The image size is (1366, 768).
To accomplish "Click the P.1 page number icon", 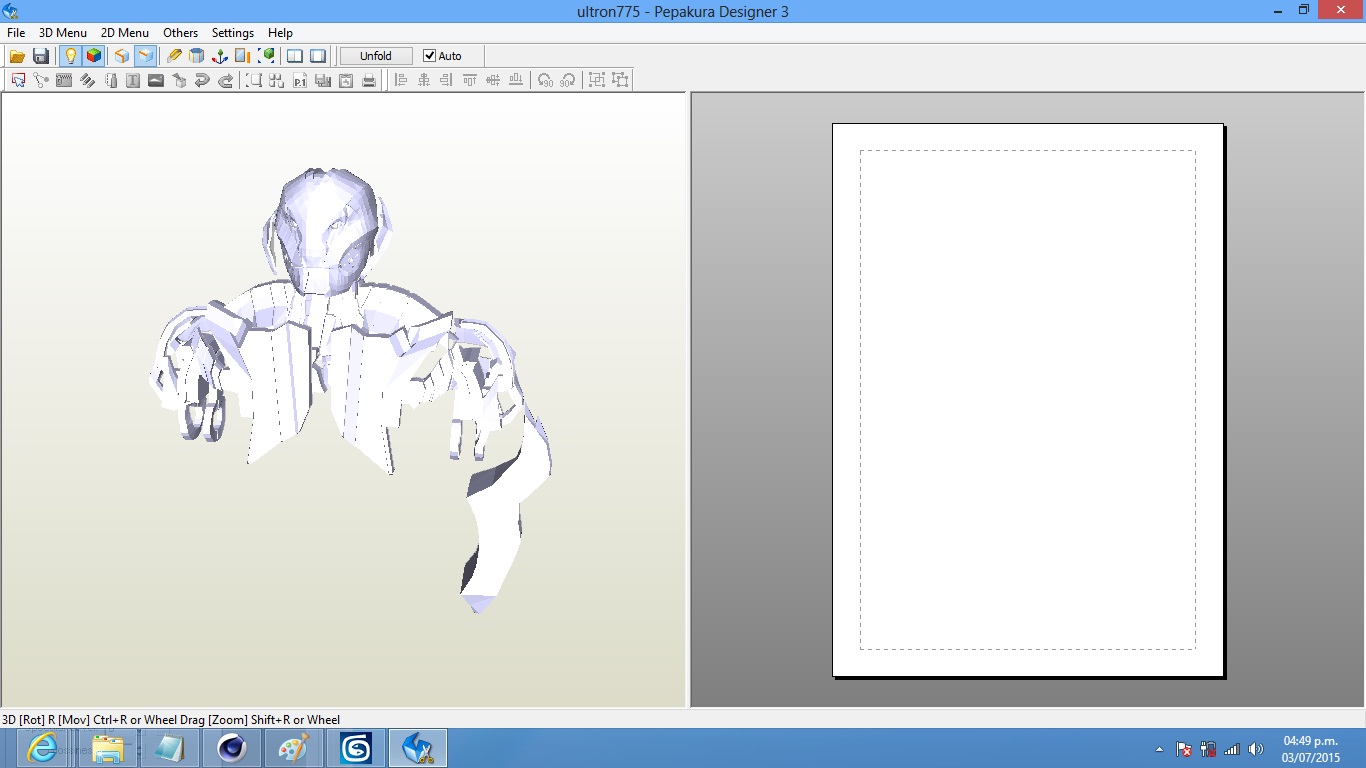I will coord(300,80).
